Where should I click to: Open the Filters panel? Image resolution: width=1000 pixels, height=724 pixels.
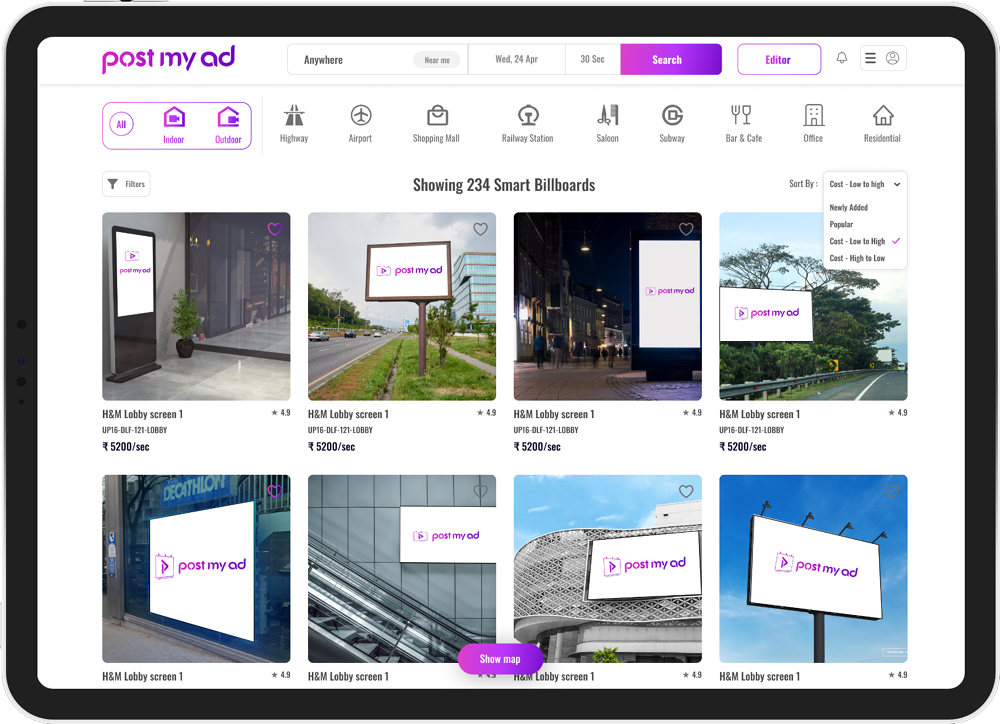[126, 184]
